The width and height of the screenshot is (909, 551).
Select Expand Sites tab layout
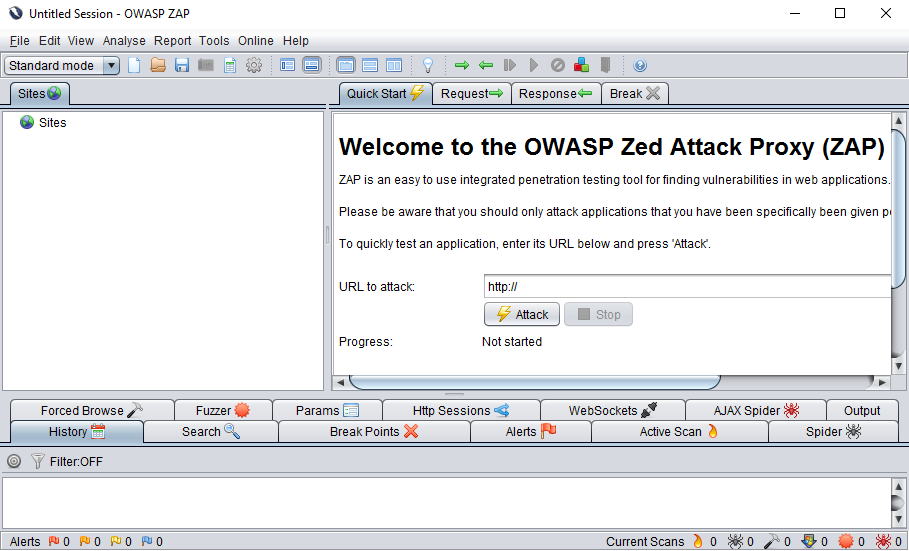pos(346,65)
